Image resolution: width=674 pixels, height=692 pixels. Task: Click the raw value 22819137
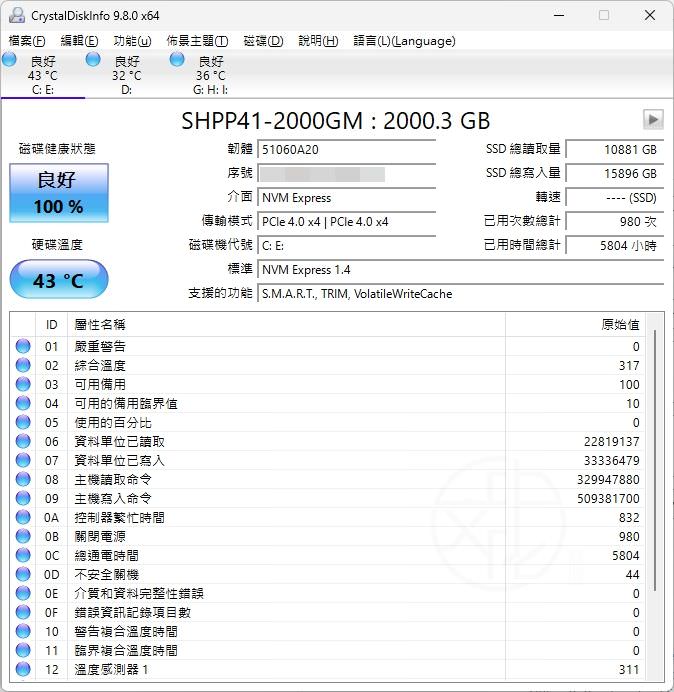tap(611, 441)
